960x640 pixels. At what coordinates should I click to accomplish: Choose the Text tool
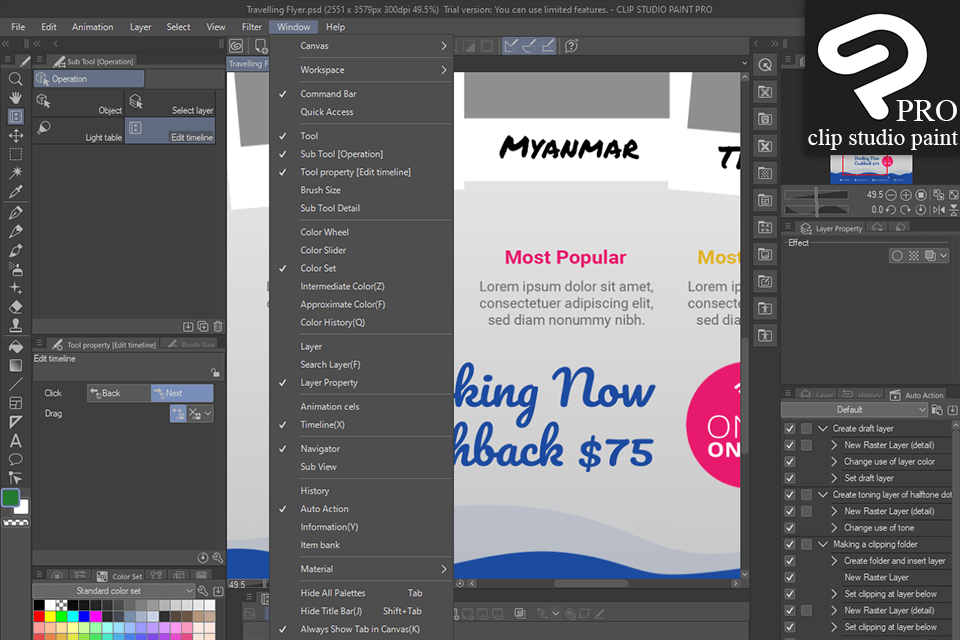click(15, 442)
